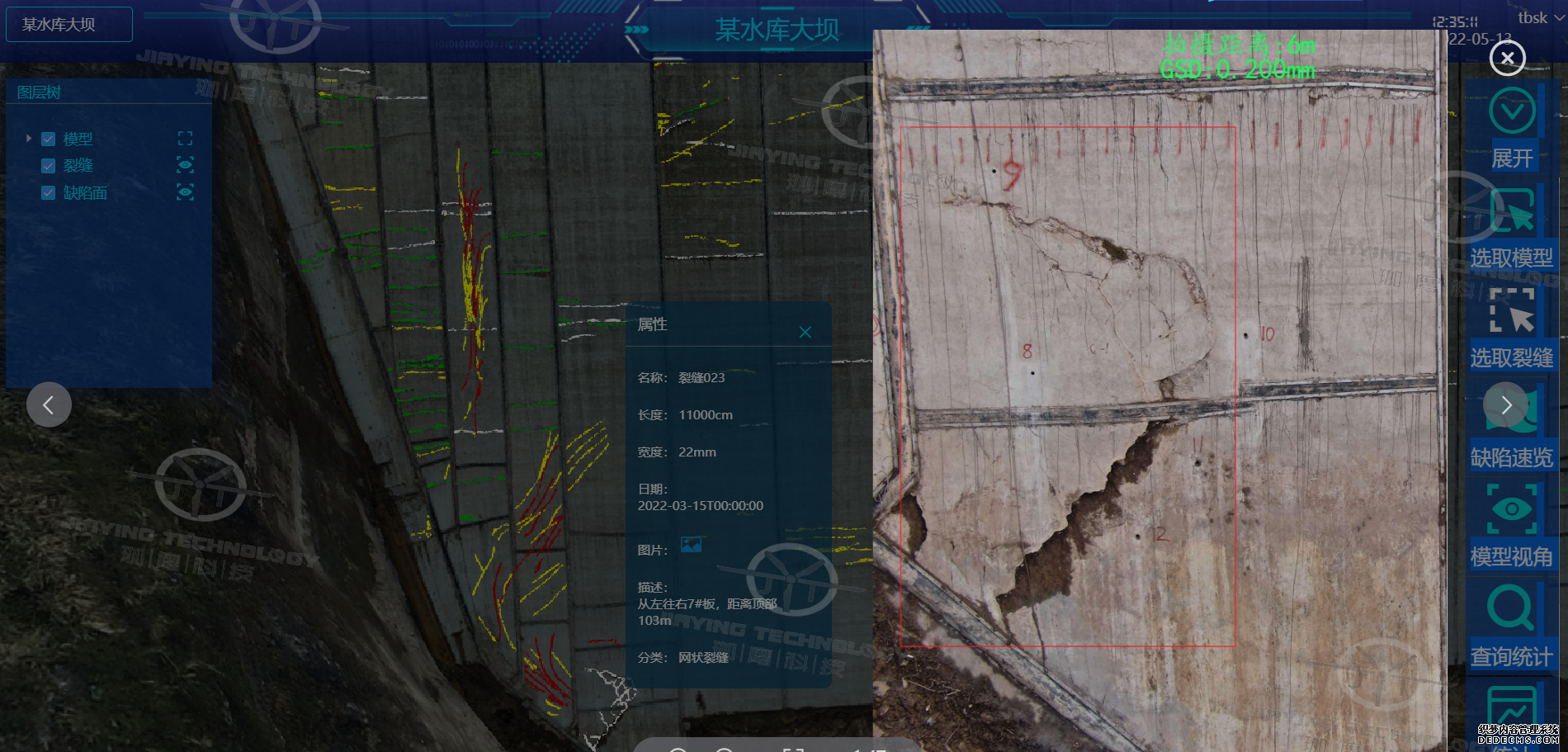1568x752 pixels.
Task: Toggle the eye icon for 裂缝 layer
Action: pyautogui.click(x=185, y=165)
